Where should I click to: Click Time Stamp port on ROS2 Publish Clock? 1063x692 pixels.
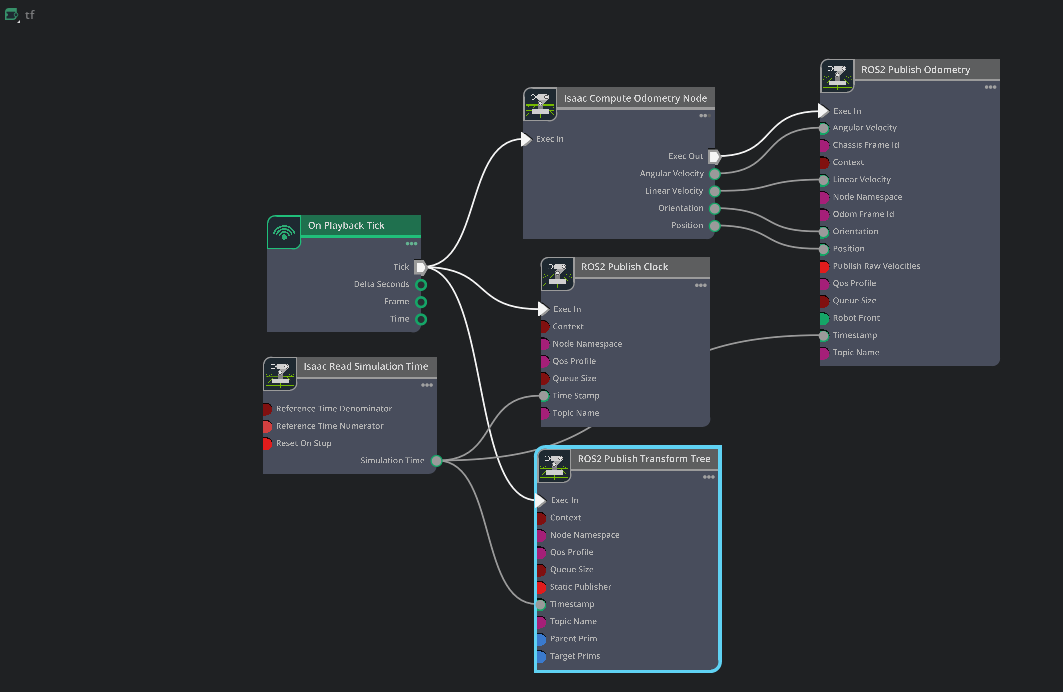point(544,396)
